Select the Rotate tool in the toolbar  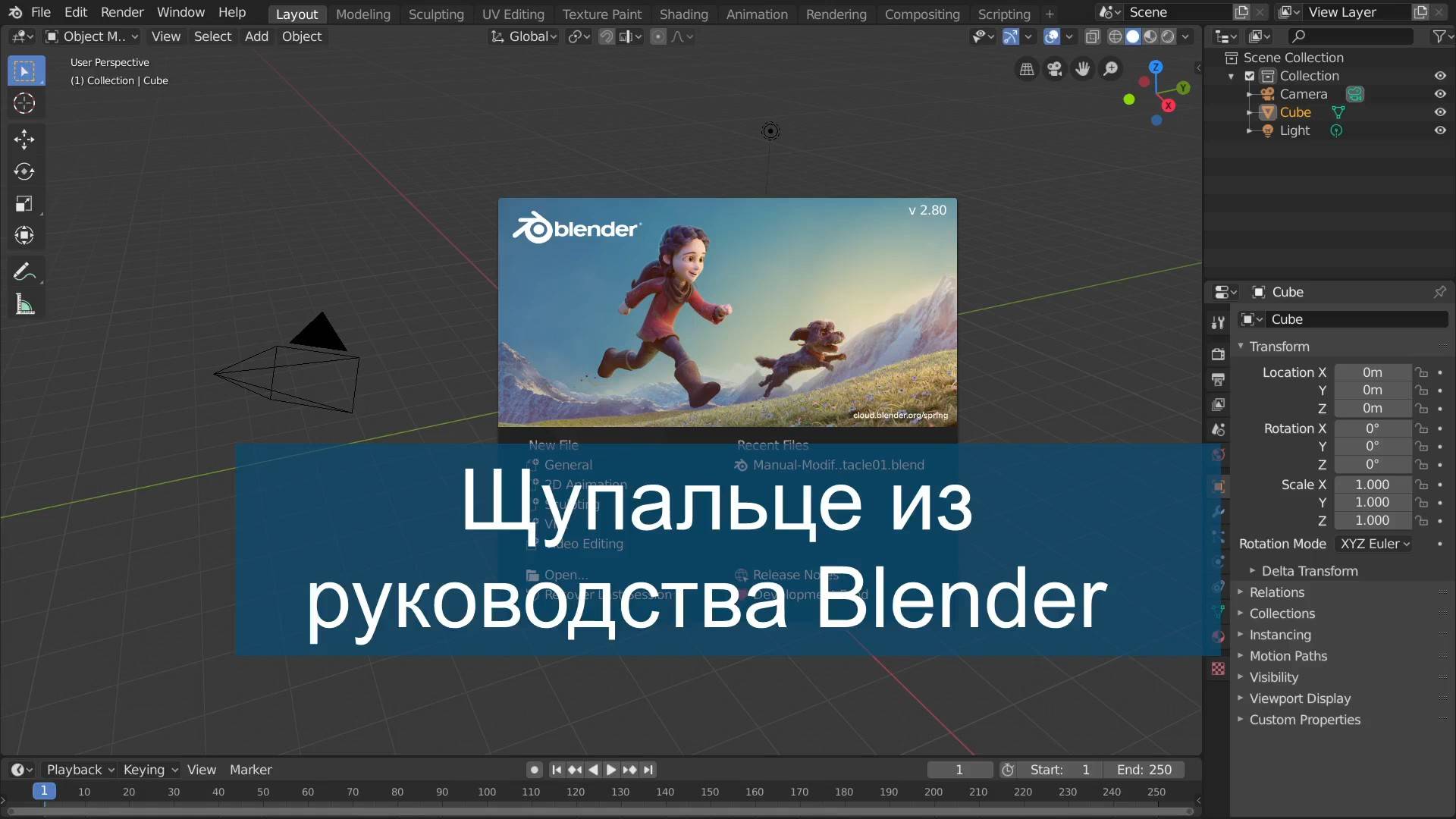click(25, 171)
